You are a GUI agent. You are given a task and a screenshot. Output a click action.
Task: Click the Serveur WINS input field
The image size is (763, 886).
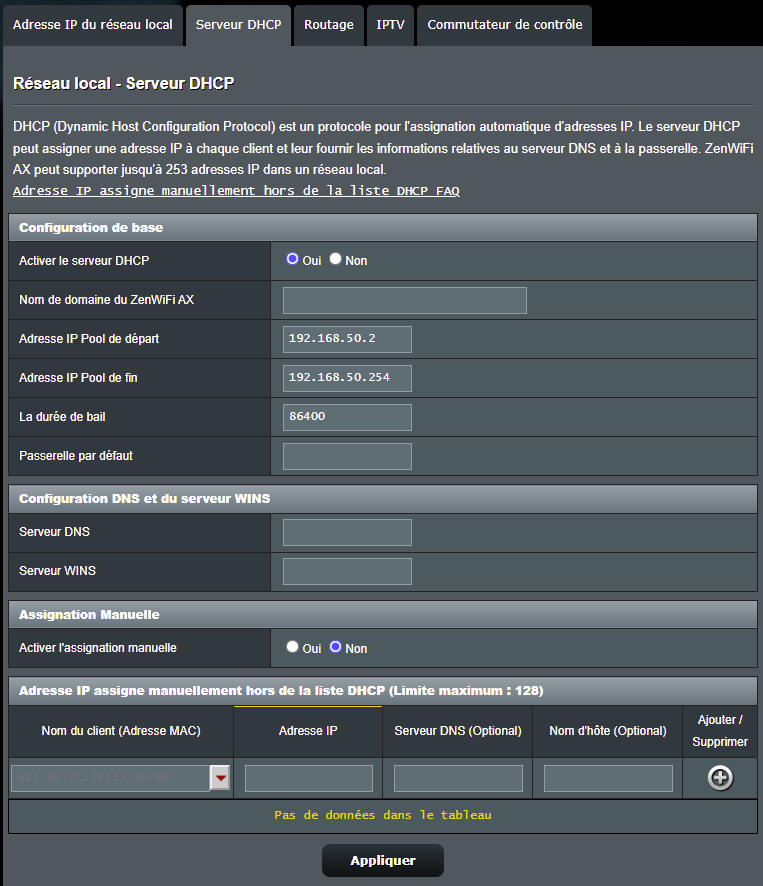tap(347, 571)
